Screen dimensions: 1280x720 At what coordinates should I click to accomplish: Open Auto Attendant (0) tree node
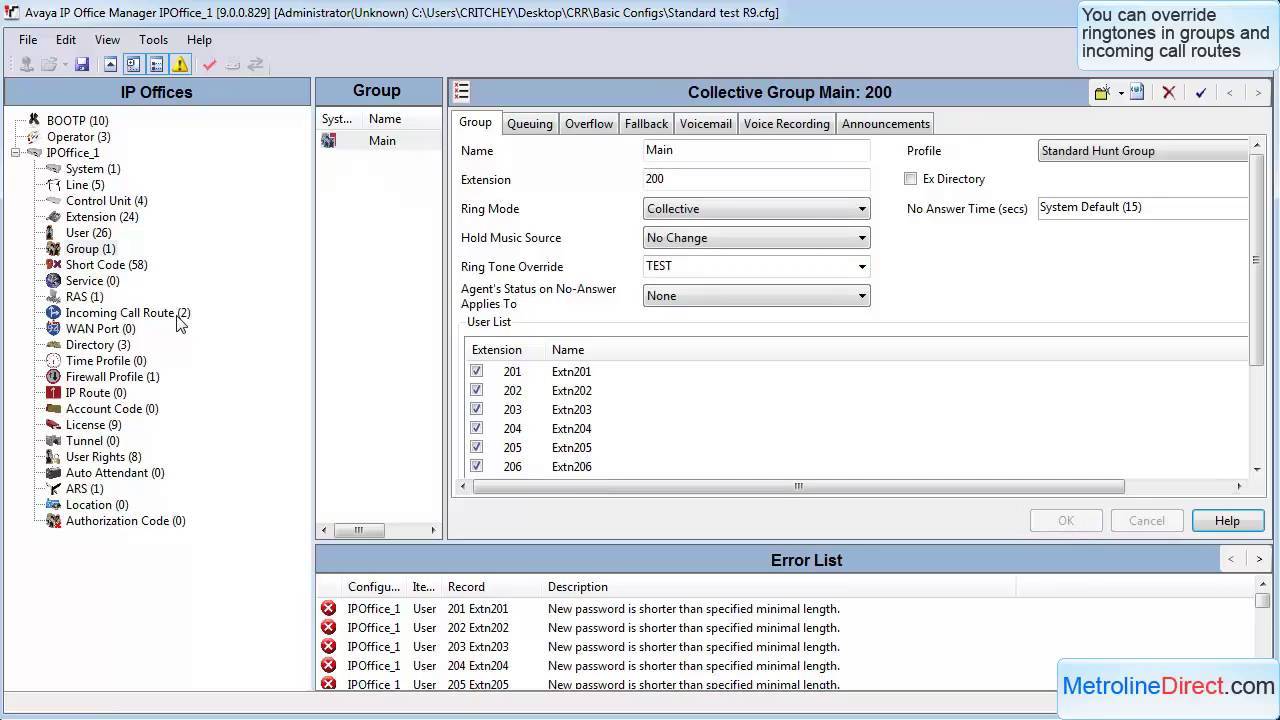(115, 473)
